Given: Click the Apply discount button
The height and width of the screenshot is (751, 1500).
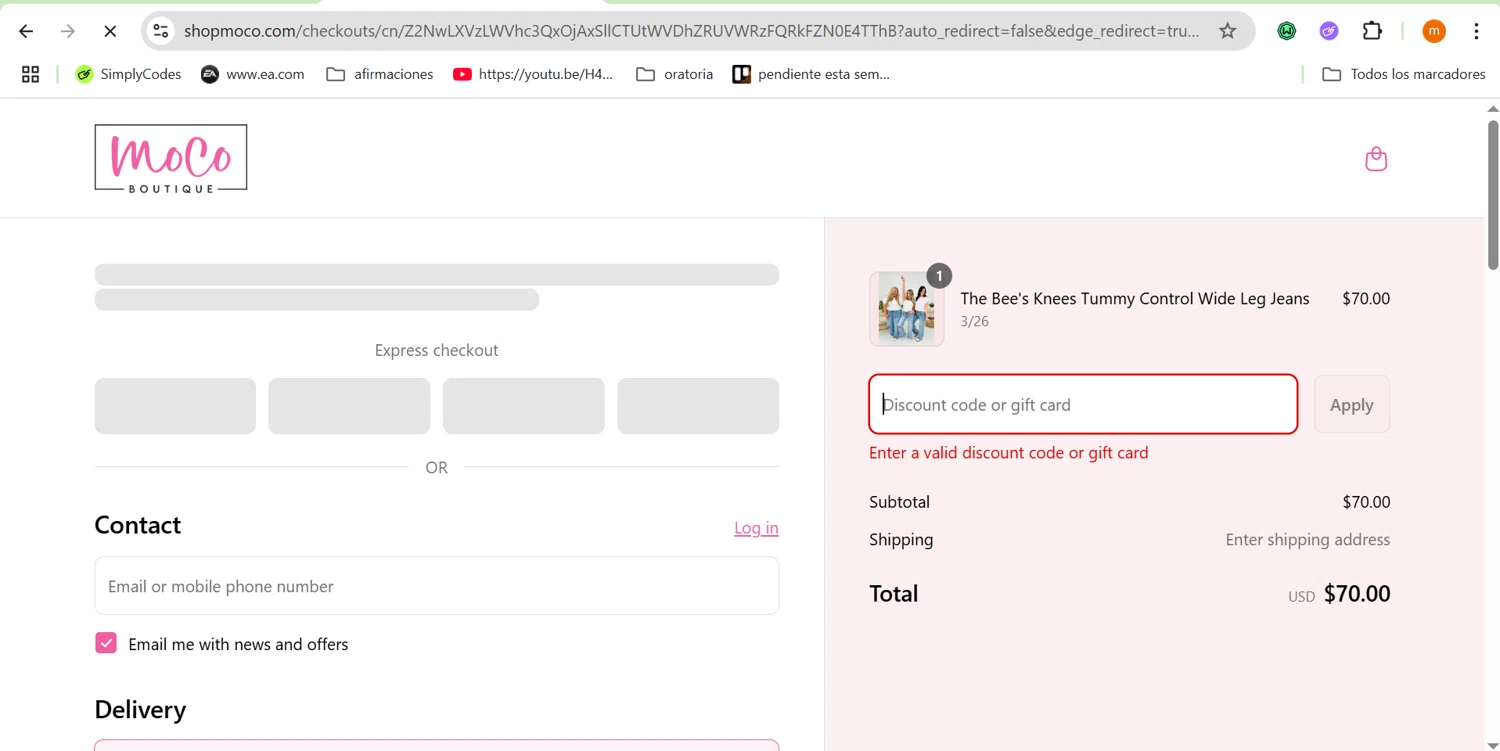Looking at the screenshot, I should click(1351, 405).
